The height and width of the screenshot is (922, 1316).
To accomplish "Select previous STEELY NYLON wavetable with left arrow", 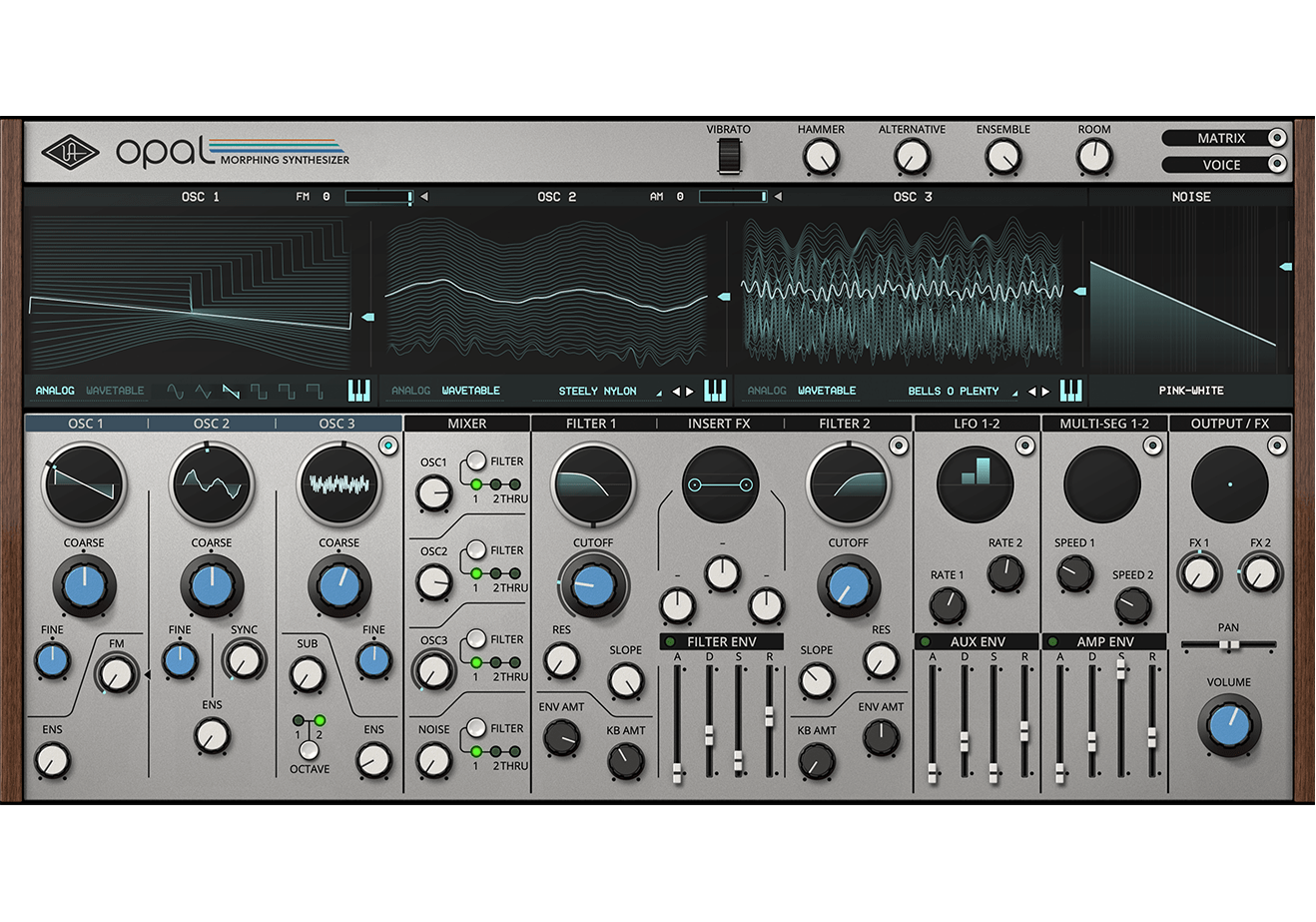I will point(676,392).
